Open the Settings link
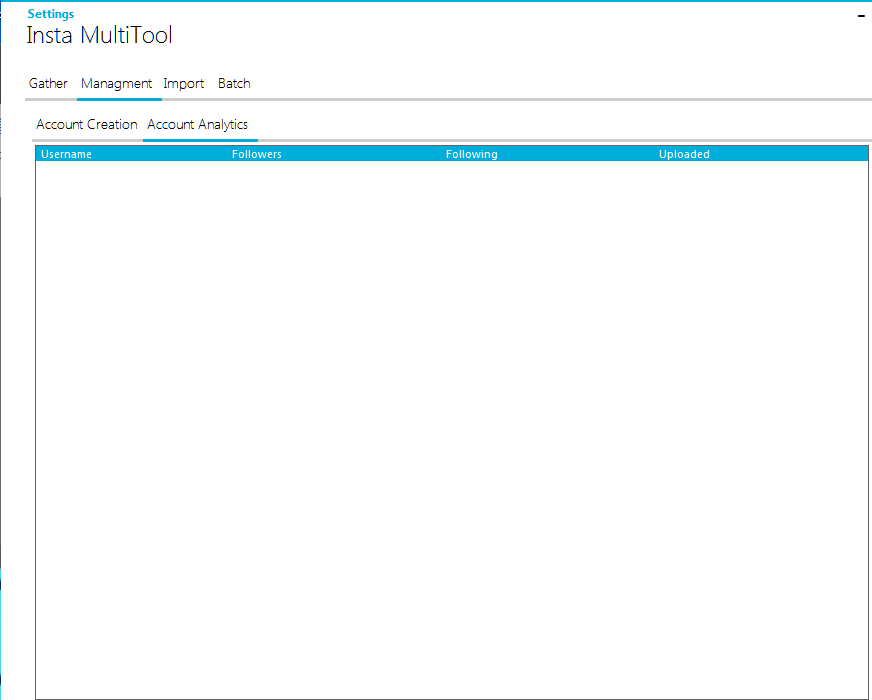The width and height of the screenshot is (872, 700). click(x=51, y=14)
